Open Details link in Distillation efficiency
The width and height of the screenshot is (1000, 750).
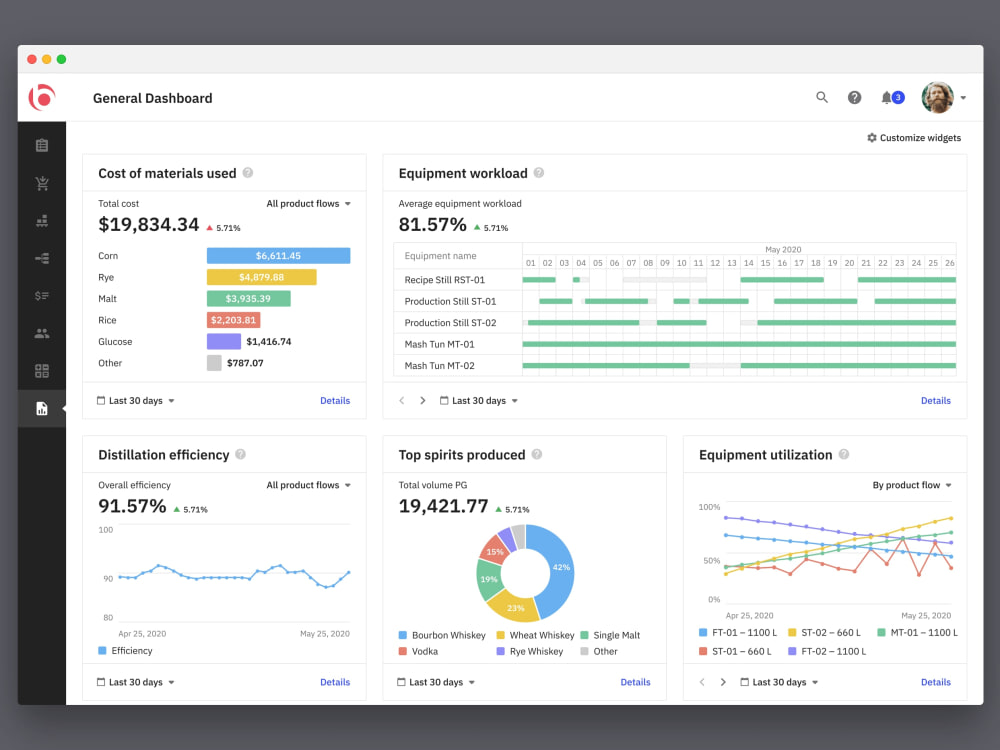[335, 682]
